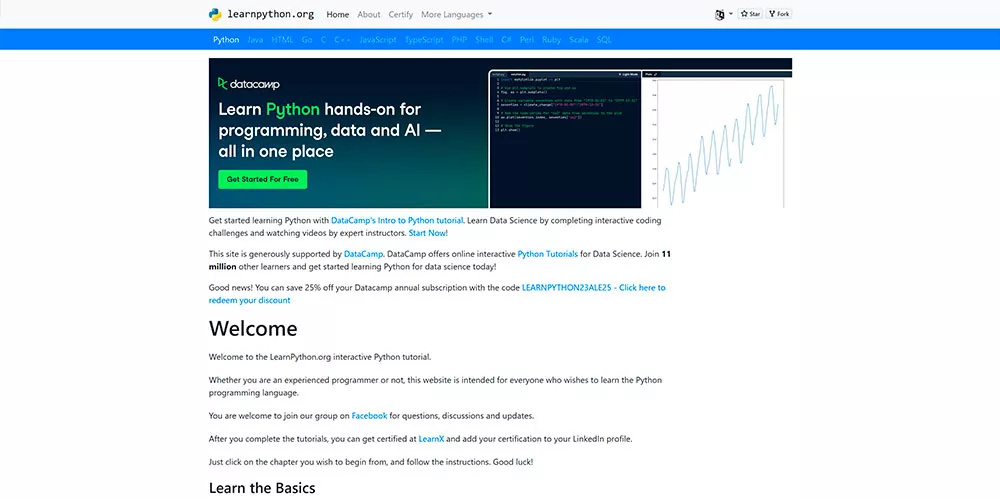Switch to the SQL tutorial tab
The height and width of the screenshot is (499, 1000).
click(604, 40)
